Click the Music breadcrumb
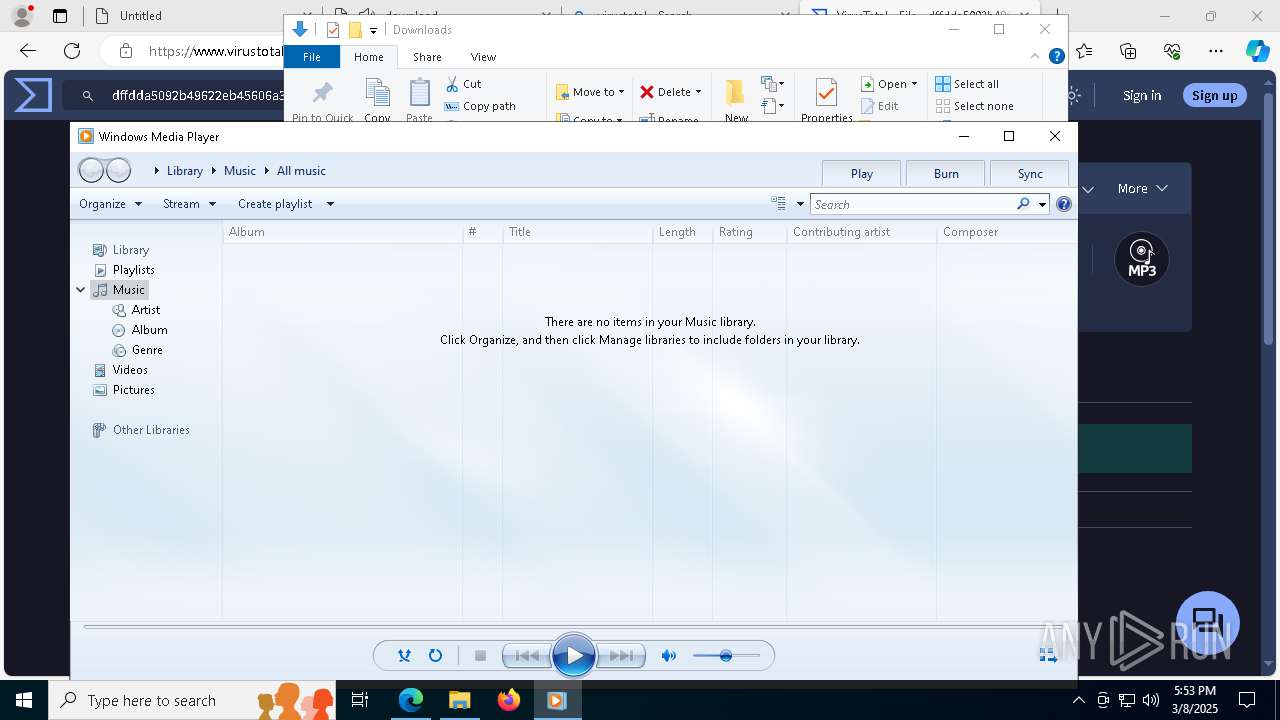This screenshot has width=1280, height=720. [x=240, y=171]
